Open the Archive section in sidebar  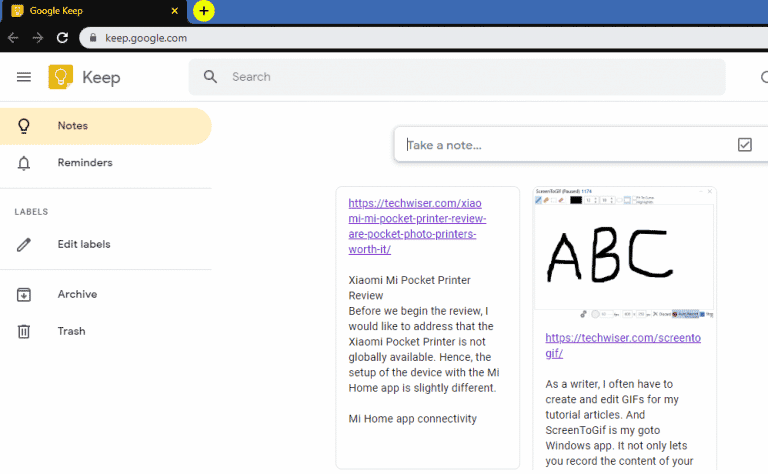click(x=77, y=294)
